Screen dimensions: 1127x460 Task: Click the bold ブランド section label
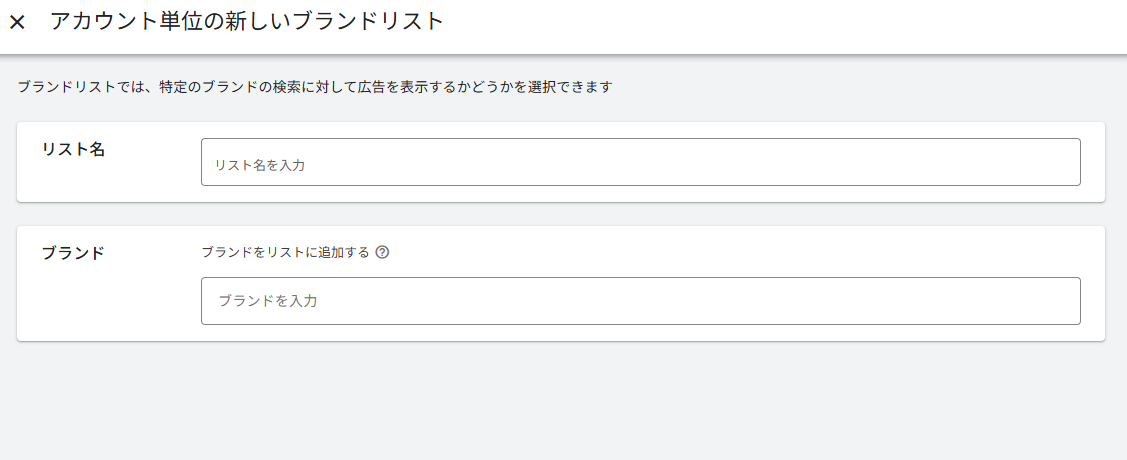pyautogui.click(x=73, y=253)
